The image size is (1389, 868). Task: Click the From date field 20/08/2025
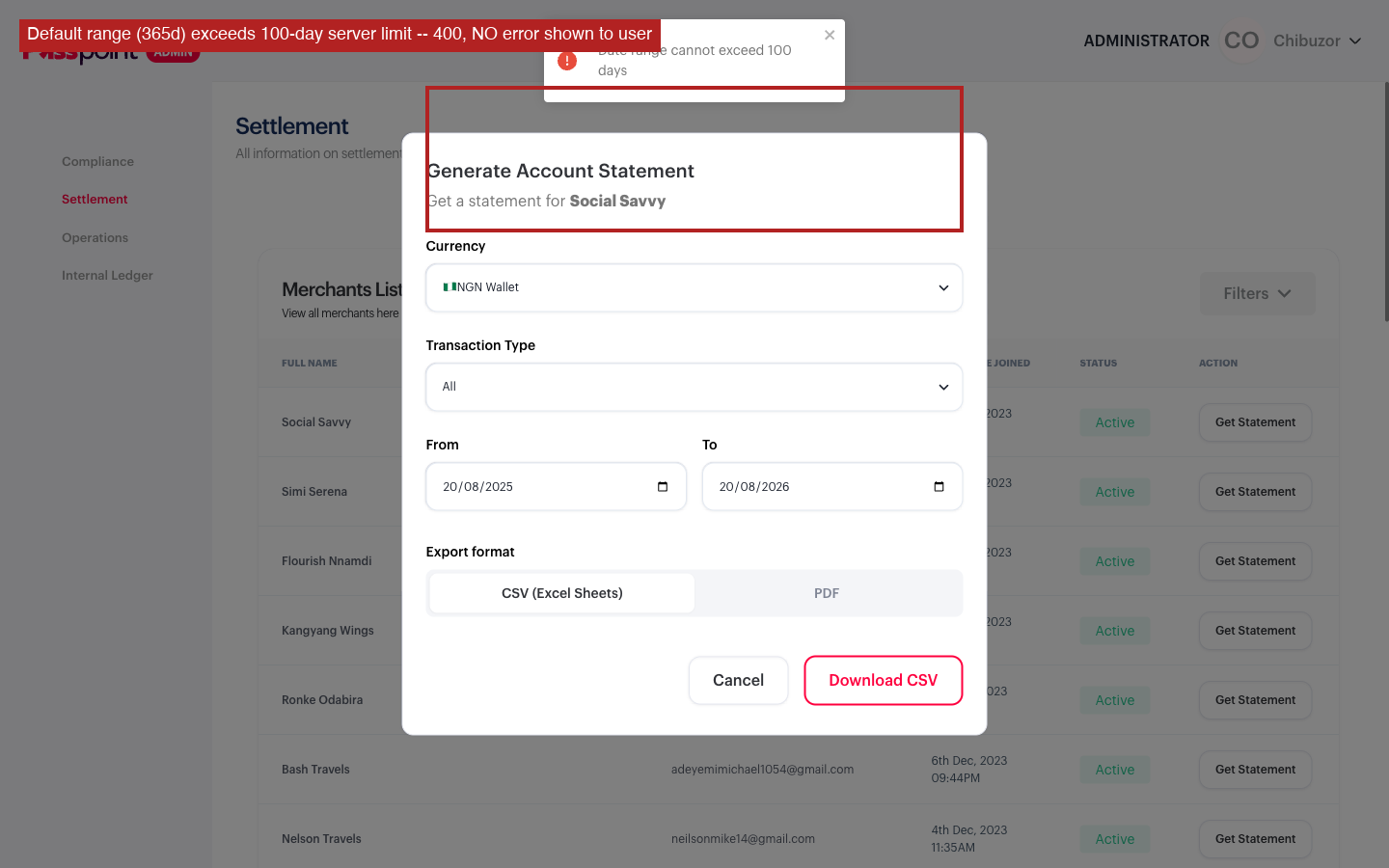coord(557,487)
